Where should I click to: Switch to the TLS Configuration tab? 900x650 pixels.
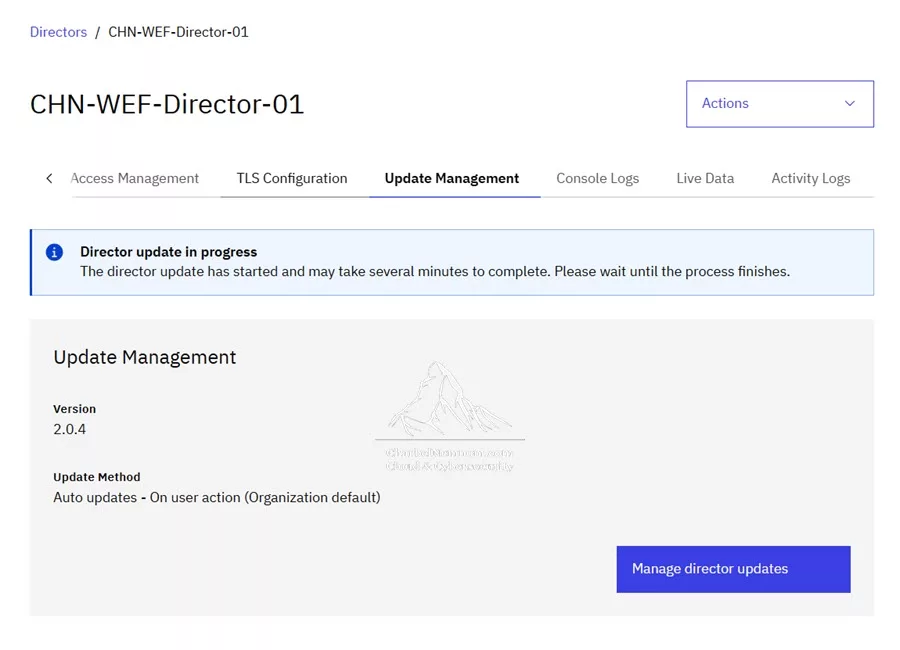click(x=292, y=179)
